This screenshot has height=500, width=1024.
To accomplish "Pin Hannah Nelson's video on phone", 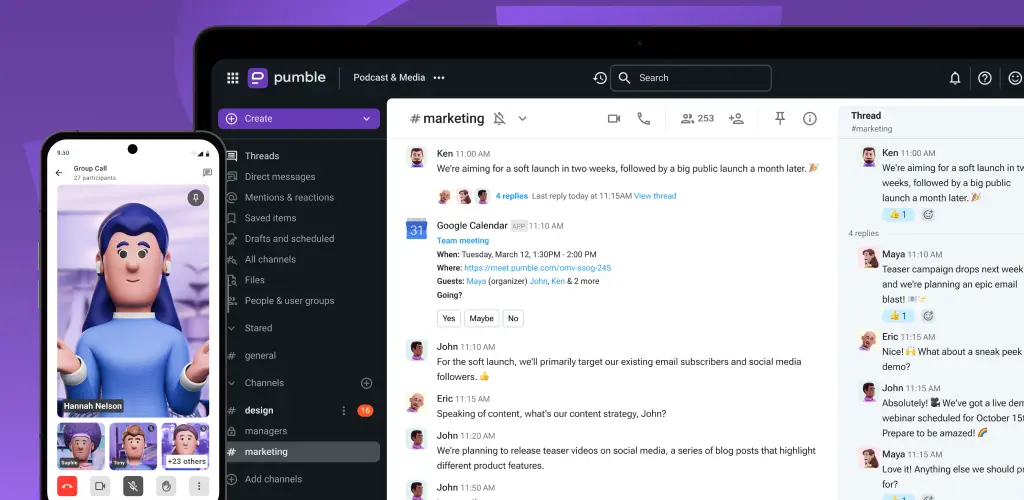I will pyautogui.click(x=196, y=198).
